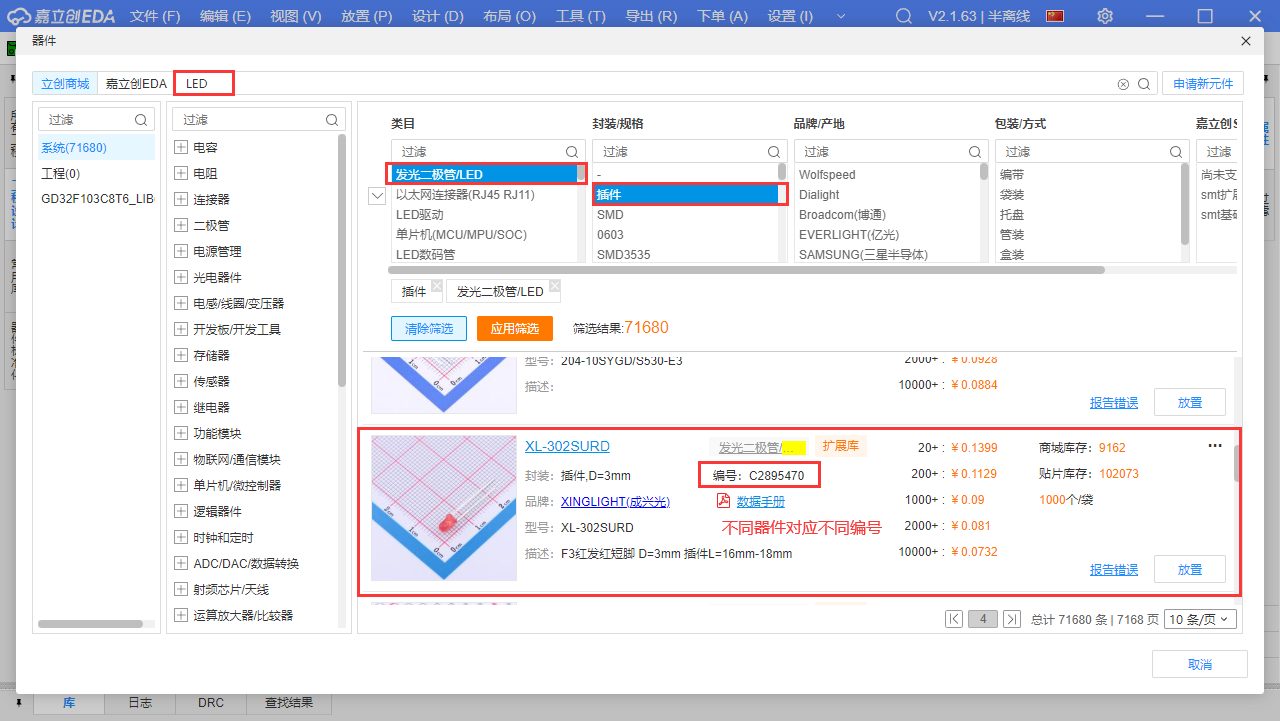Click search icon in library filter box
Screen dimensions: 1280x721
(141, 120)
